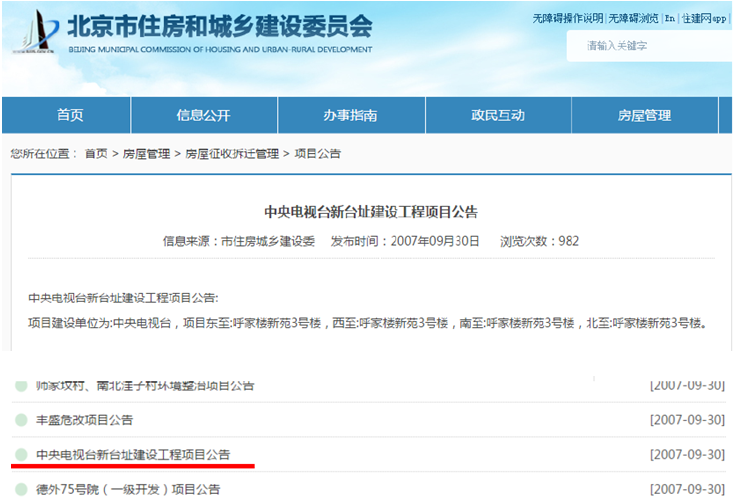Screen dimensions: 735x503
Task: Switch to English via En link
Action: [x=670, y=18]
